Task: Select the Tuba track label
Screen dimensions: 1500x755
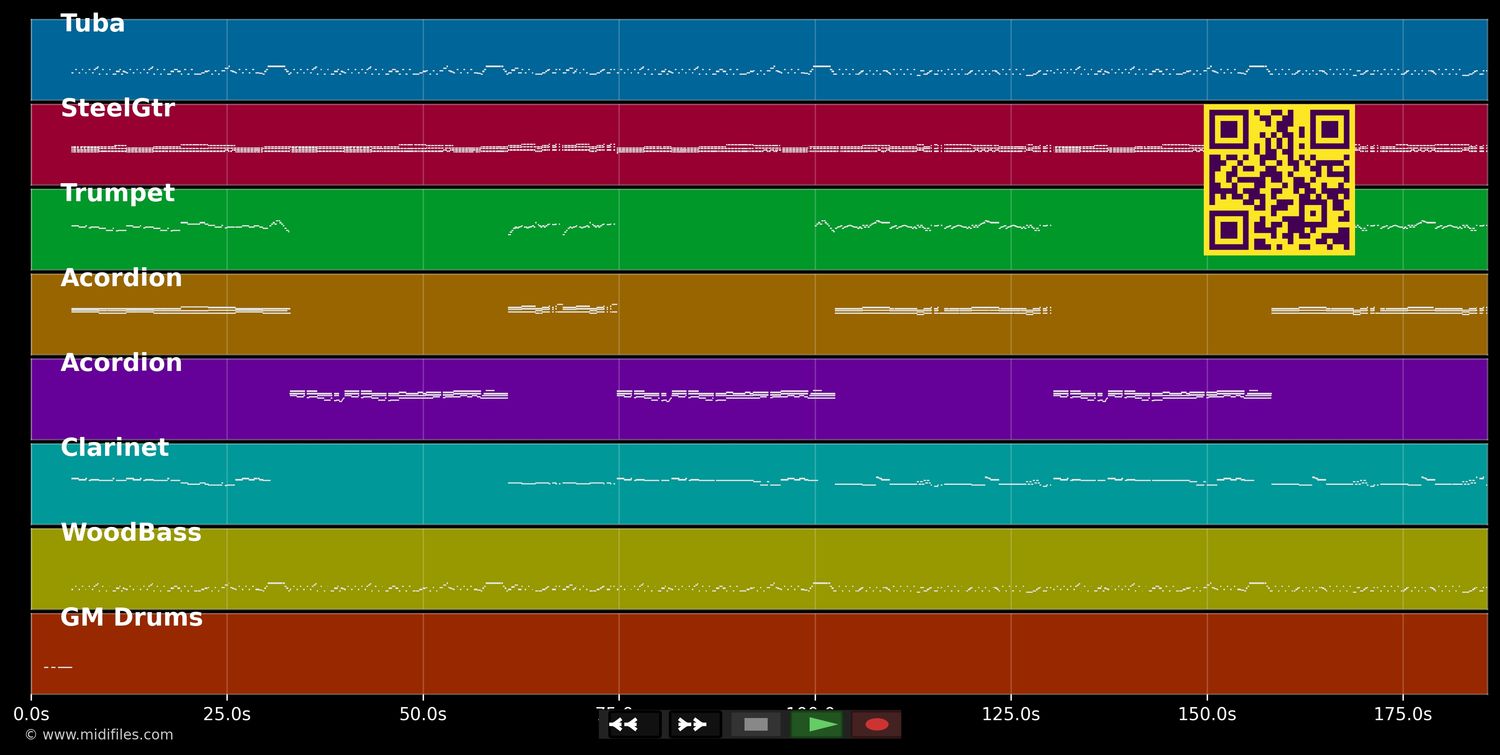Action: tap(93, 24)
